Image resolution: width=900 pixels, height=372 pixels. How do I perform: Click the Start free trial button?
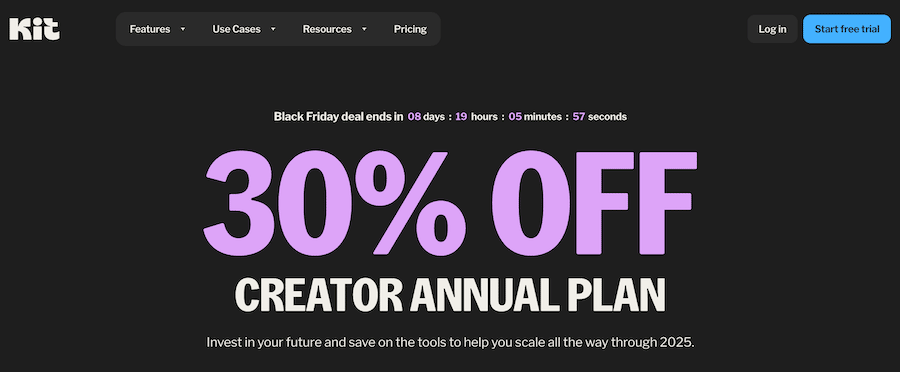tap(847, 29)
